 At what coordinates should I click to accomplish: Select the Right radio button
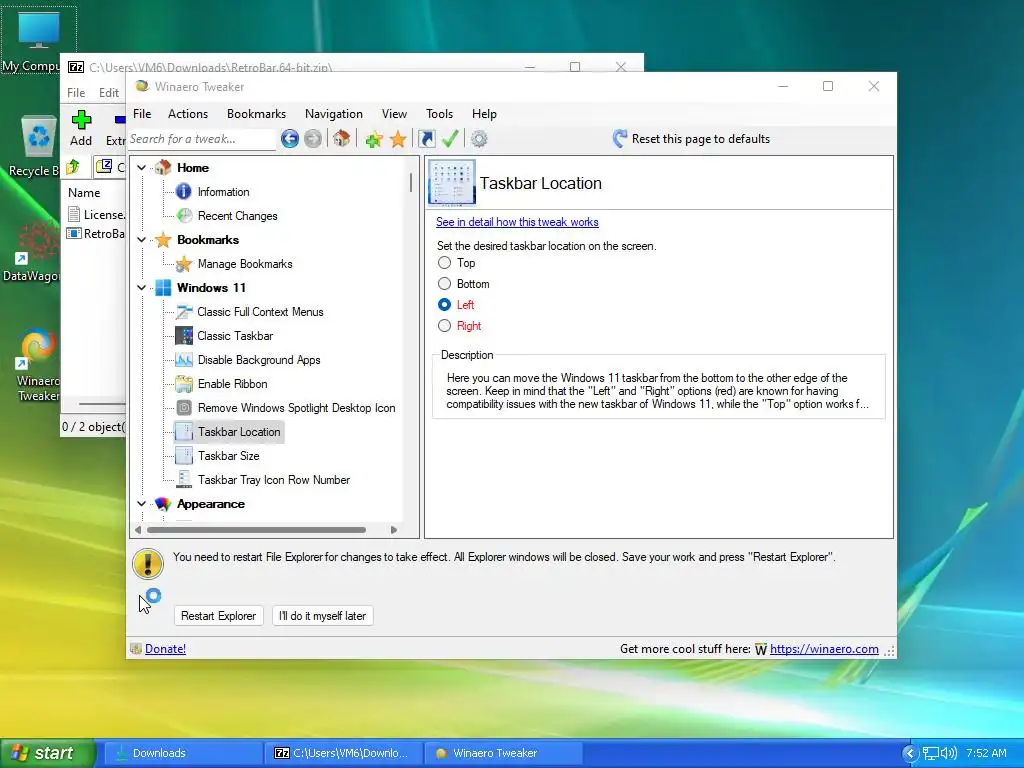[444, 325]
